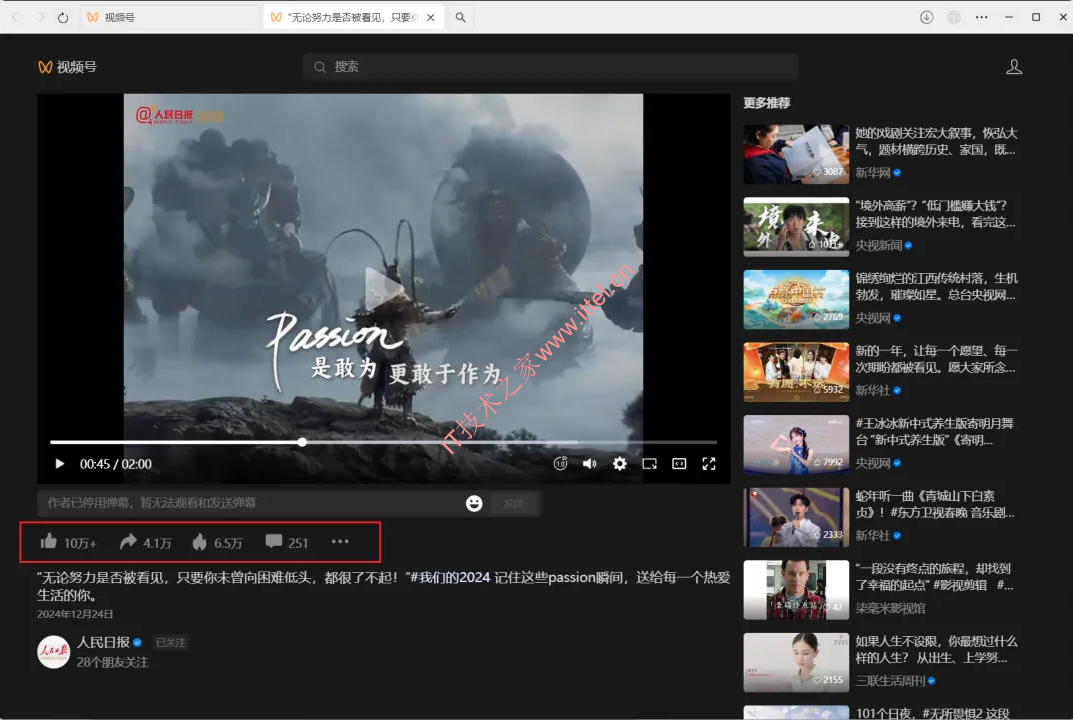Image resolution: width=1073 pixels, height=720 pixels.
Task: Open the 蛇年听一曲 video thumbnail
Action: pos(796,517)
